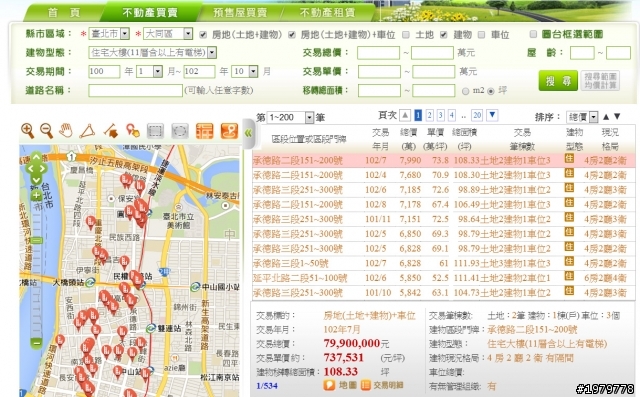This screenshot has width=640, height=397.
Task: Open the 大同區 district dropdown
Action: [168, 33]
